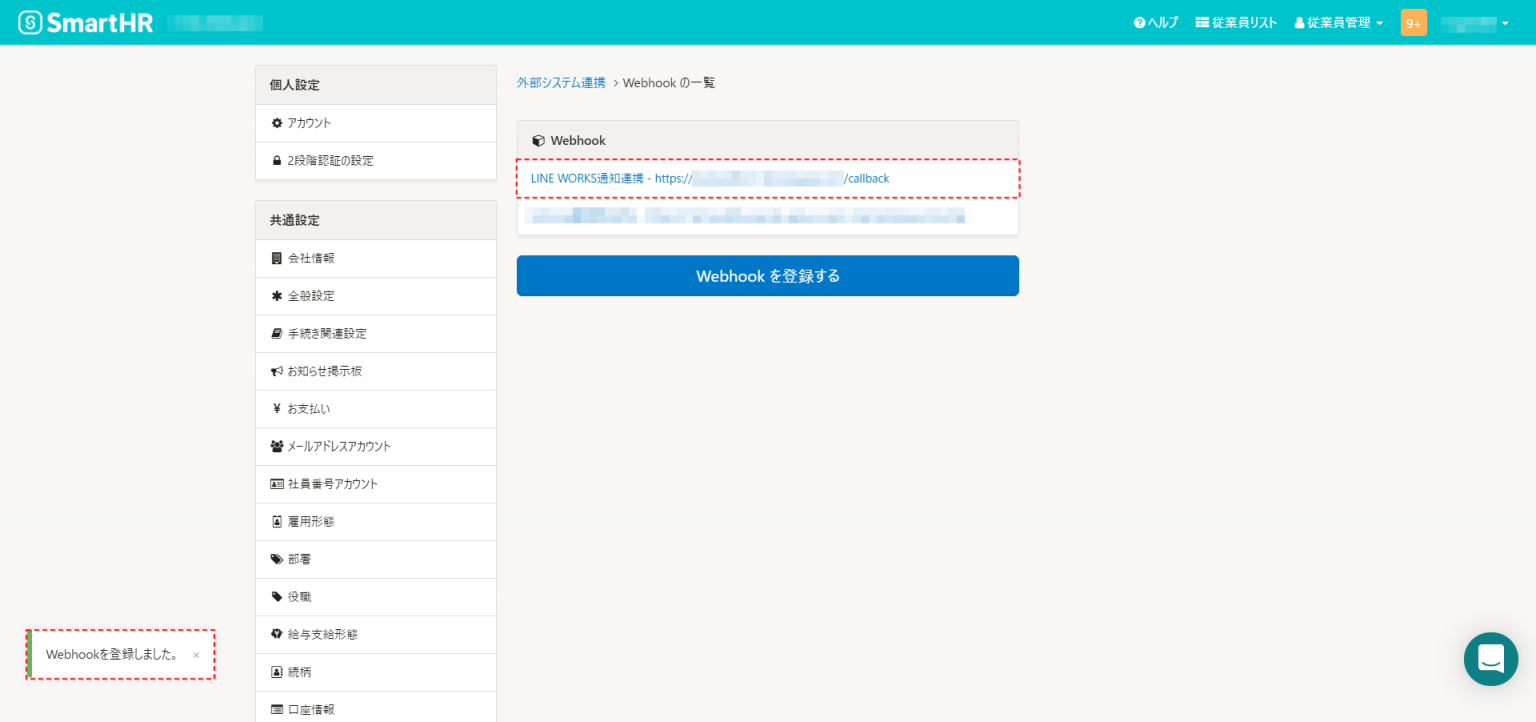The image size is (1536, 722).
Task: Select the icon beside 給与支給形態
Action: (x=277, y=634)
